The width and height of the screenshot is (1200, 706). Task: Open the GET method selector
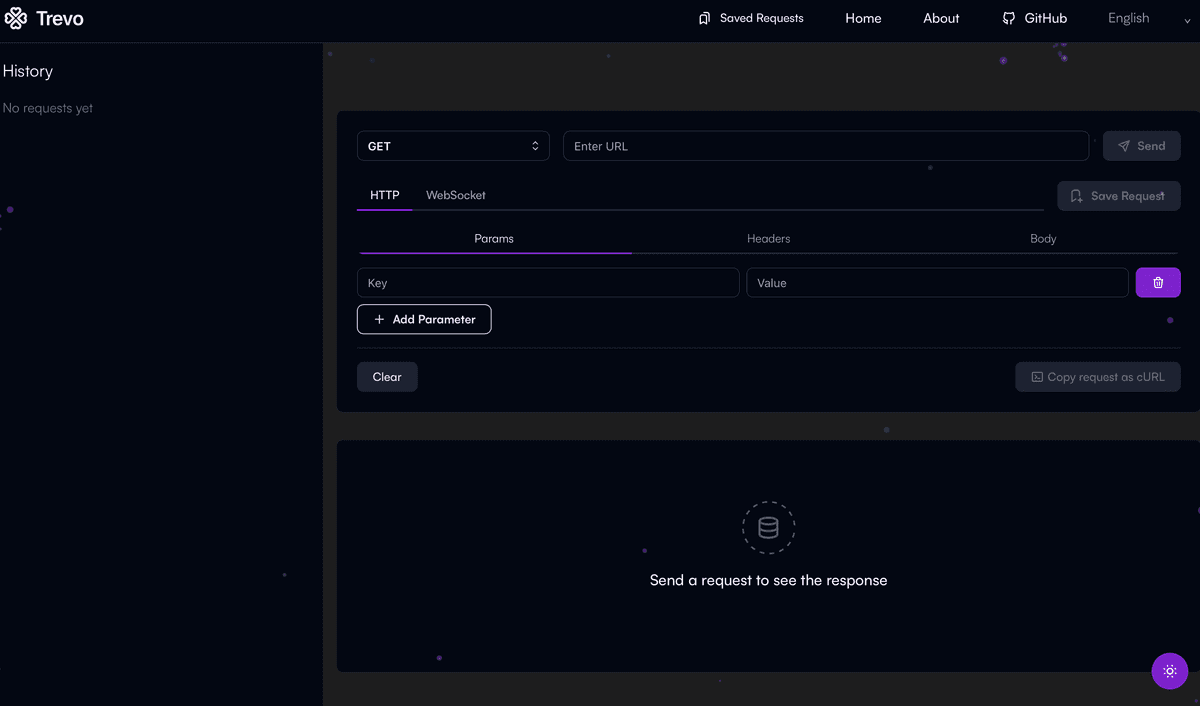(x=453, y=145)
